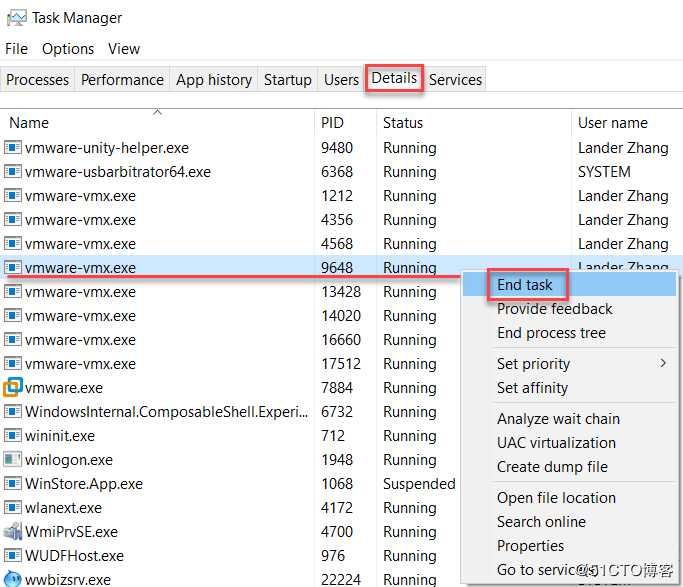683x587 pixels.
Task: Sort by the PID column header
Action: coord(332,123)
